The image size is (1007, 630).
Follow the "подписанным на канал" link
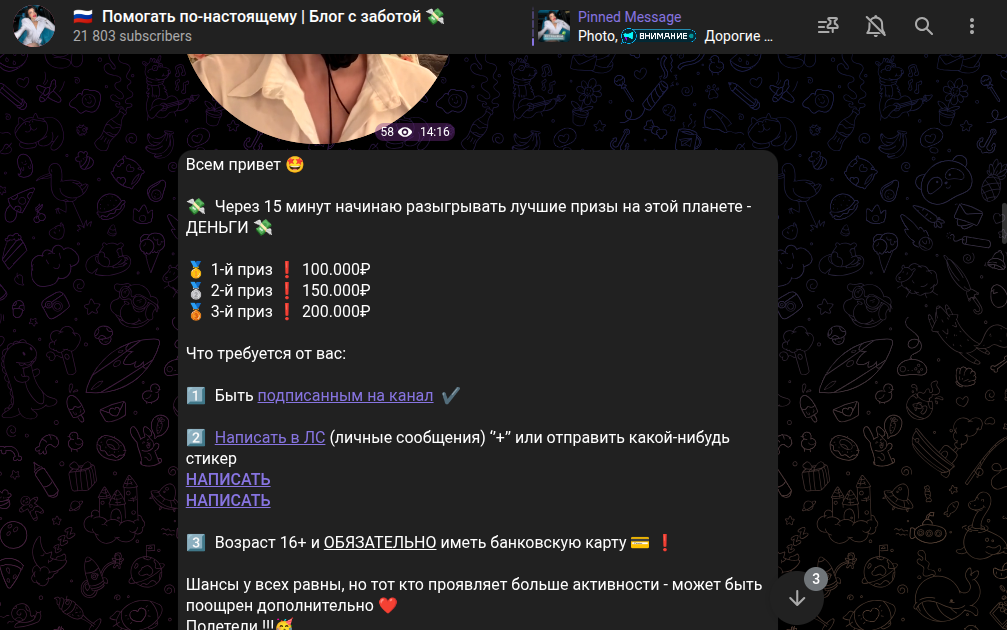click(345, 396)
